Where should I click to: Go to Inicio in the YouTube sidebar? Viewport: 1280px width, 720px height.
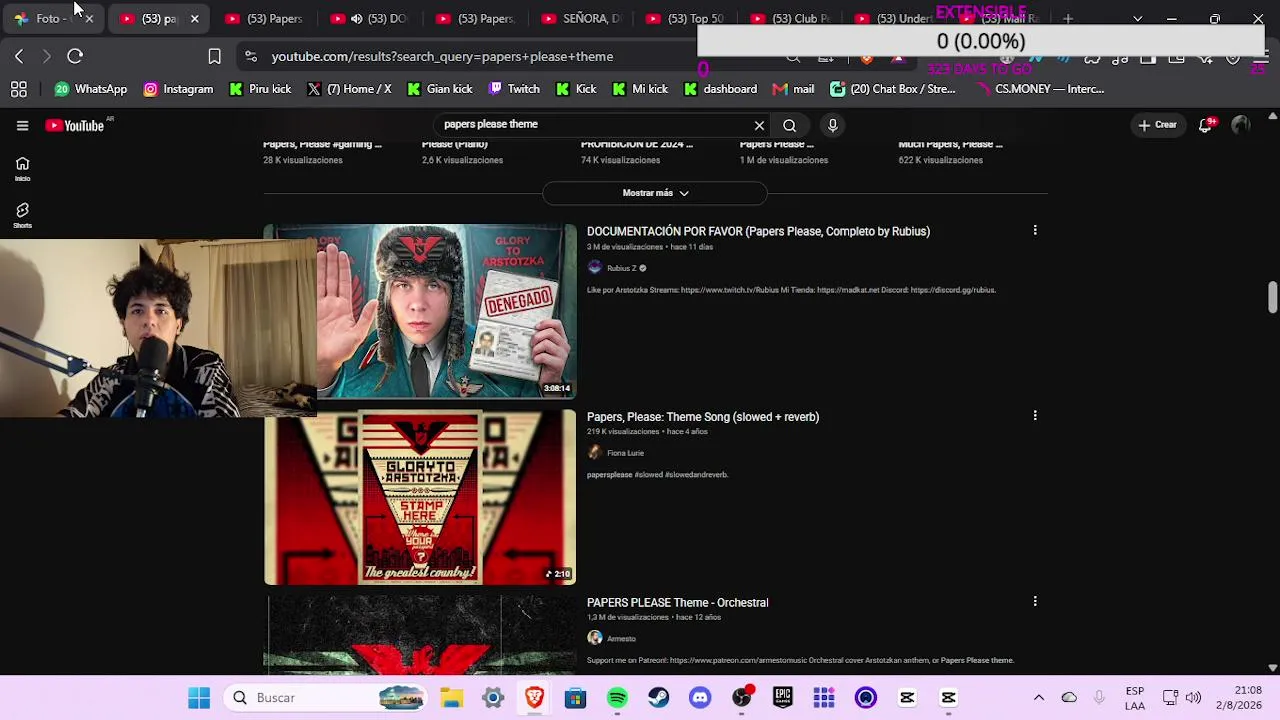[x=22, y=169]
